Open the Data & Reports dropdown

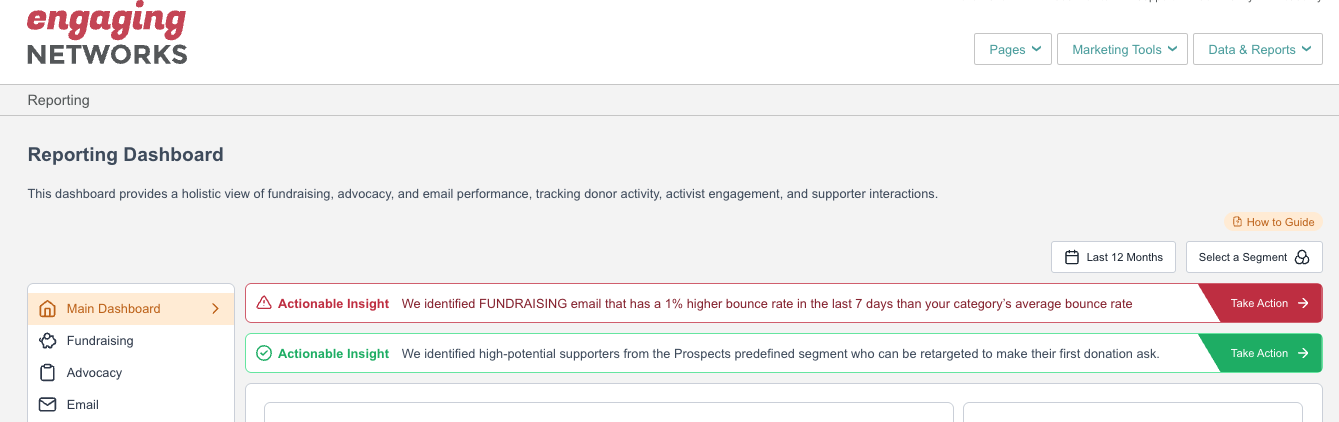click(1257, 49)
